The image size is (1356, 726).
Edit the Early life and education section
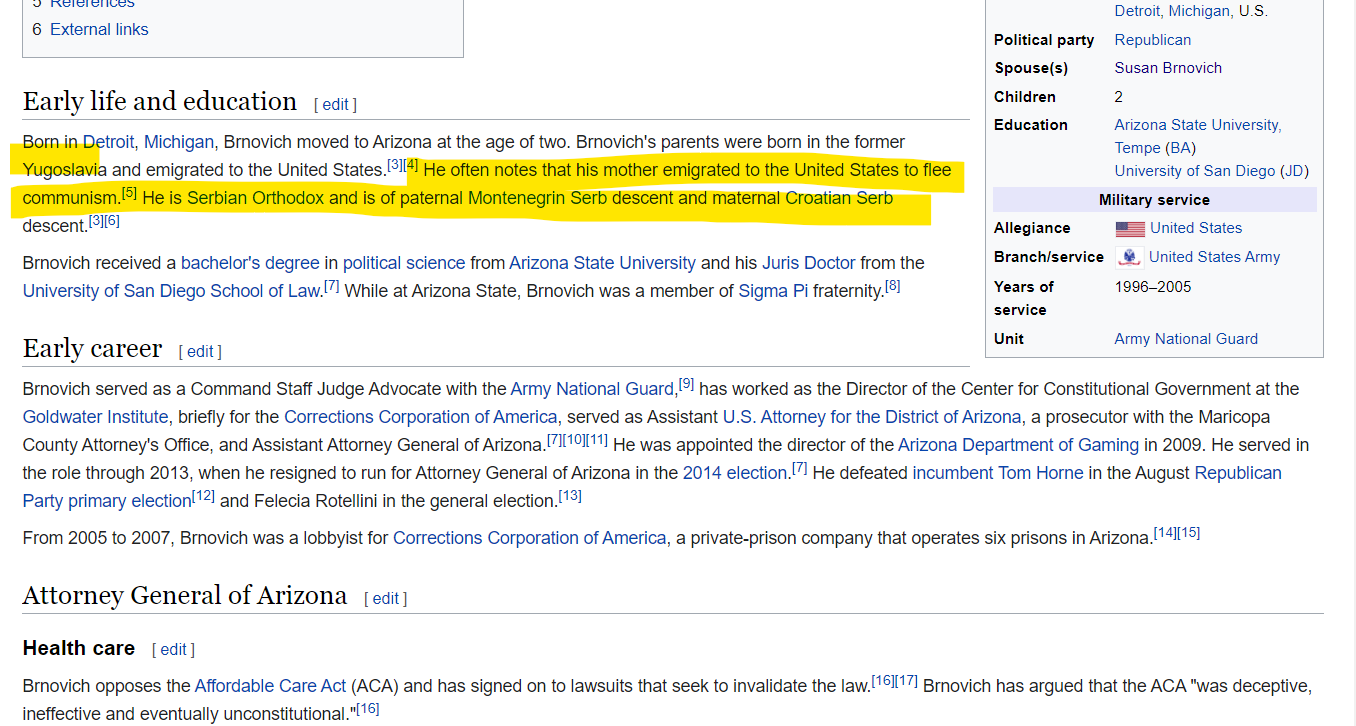click(335, 105)
